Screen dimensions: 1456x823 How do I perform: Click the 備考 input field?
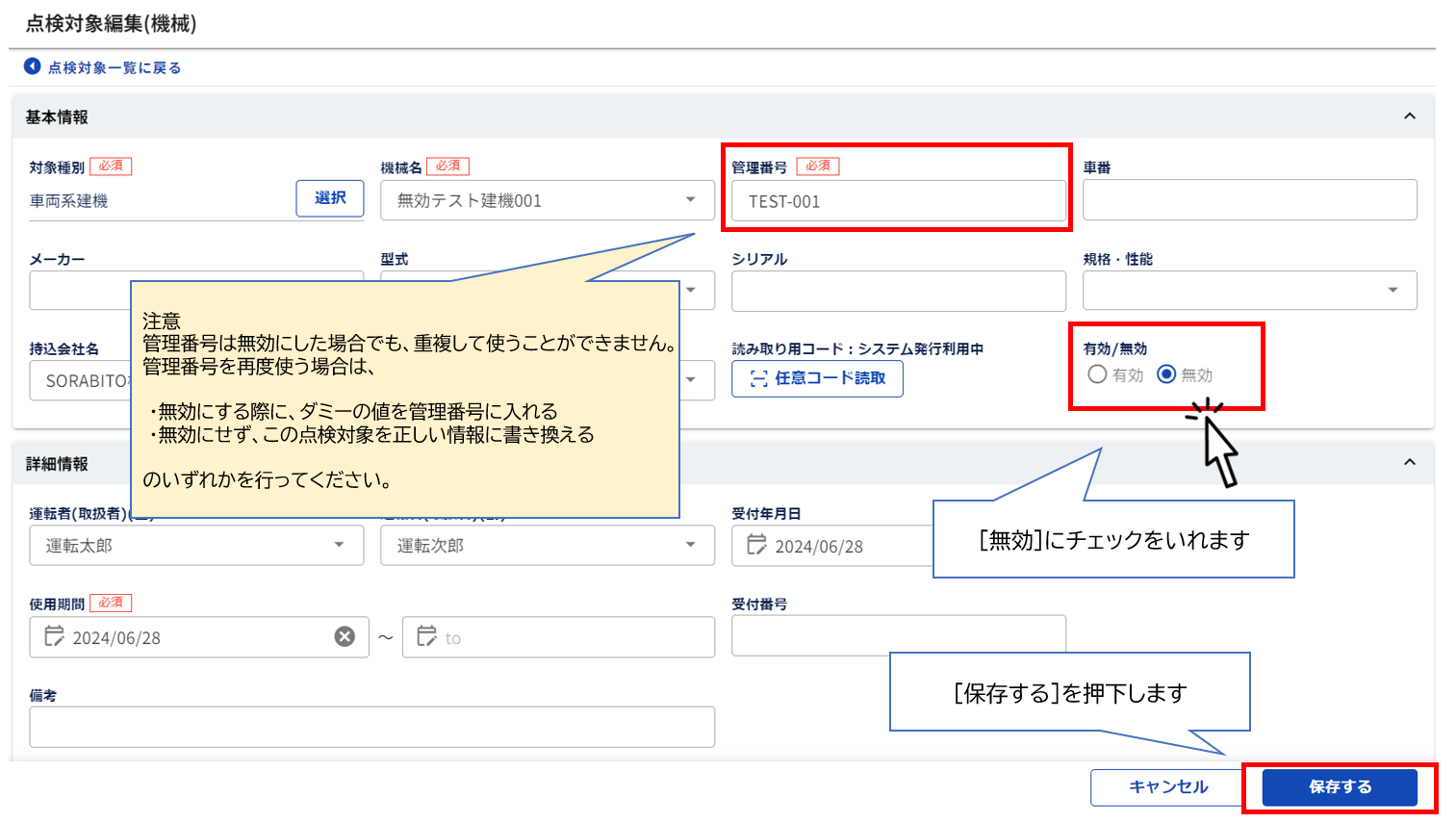pyautogui.click(x=371, y=727)
